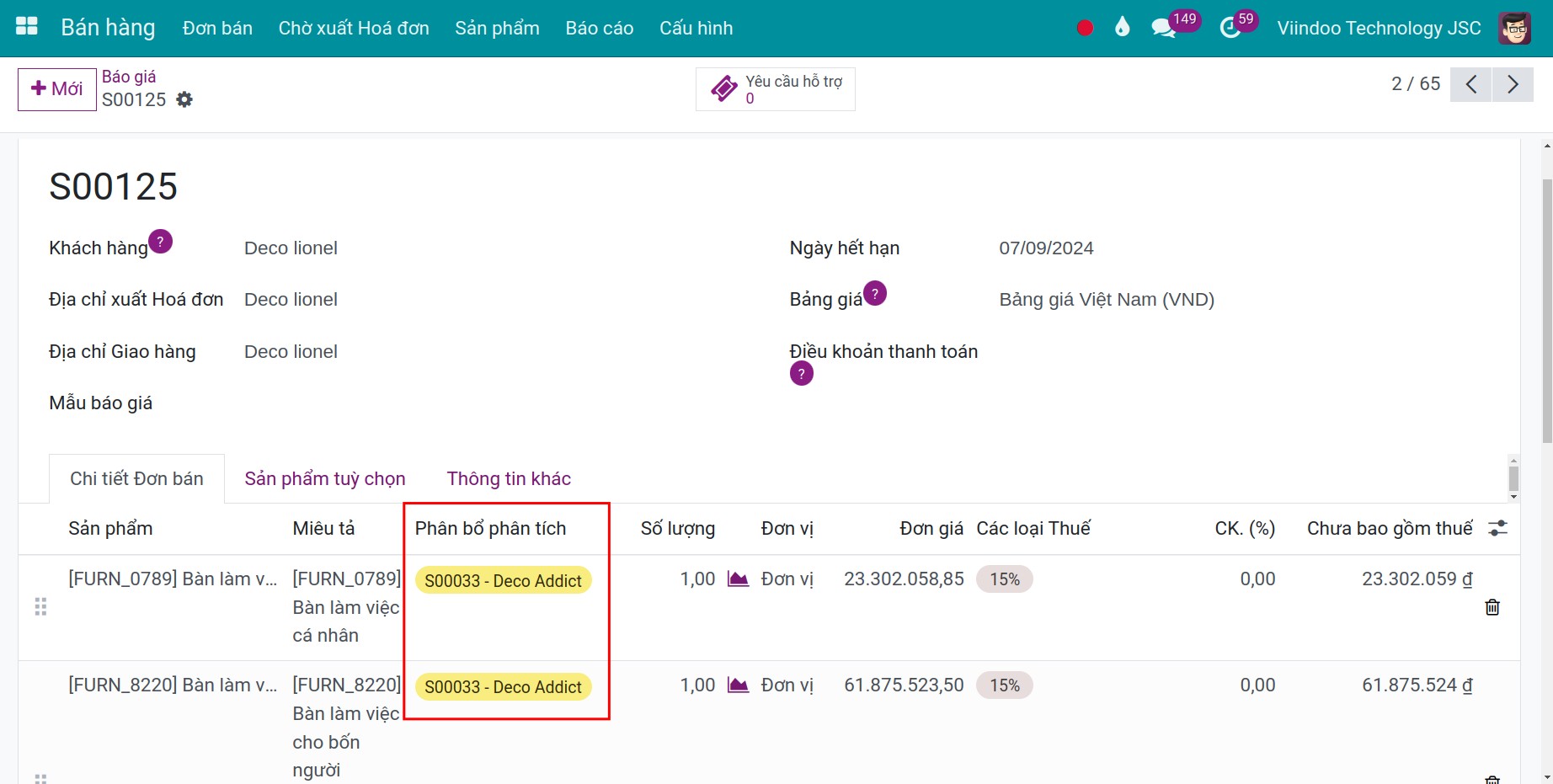Open Viindoo Technology JSC company switcher
The width and height of the screenshot is (1553, 784).
click(1379, 28)
